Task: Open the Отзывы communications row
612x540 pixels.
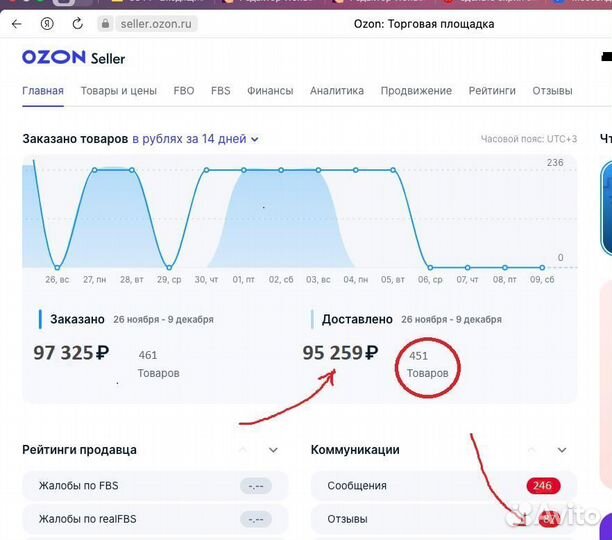Action: point(444,519)
